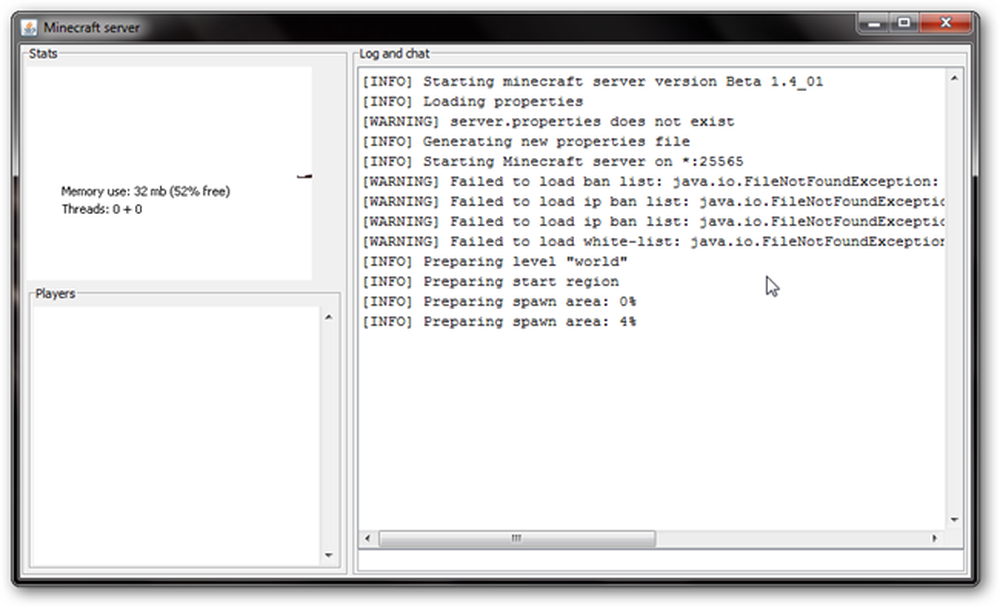This screenshot has width=1000, height=607.
Task: Click the 'Preparing spawn area: 4%' line
Action: click(x=499, y=321)
